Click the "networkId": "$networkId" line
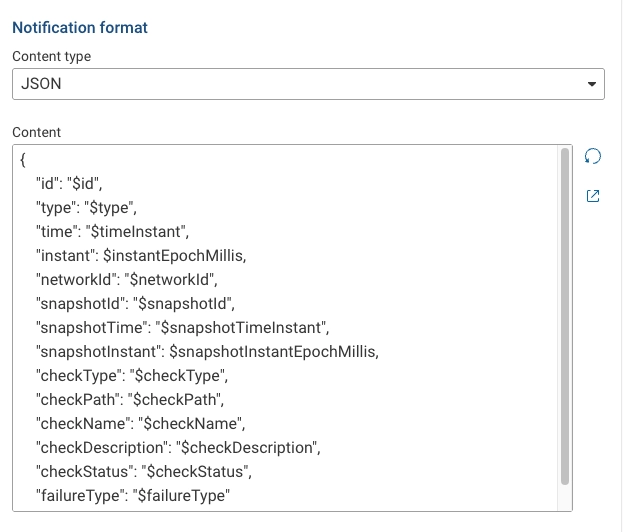 pos(127,280)
